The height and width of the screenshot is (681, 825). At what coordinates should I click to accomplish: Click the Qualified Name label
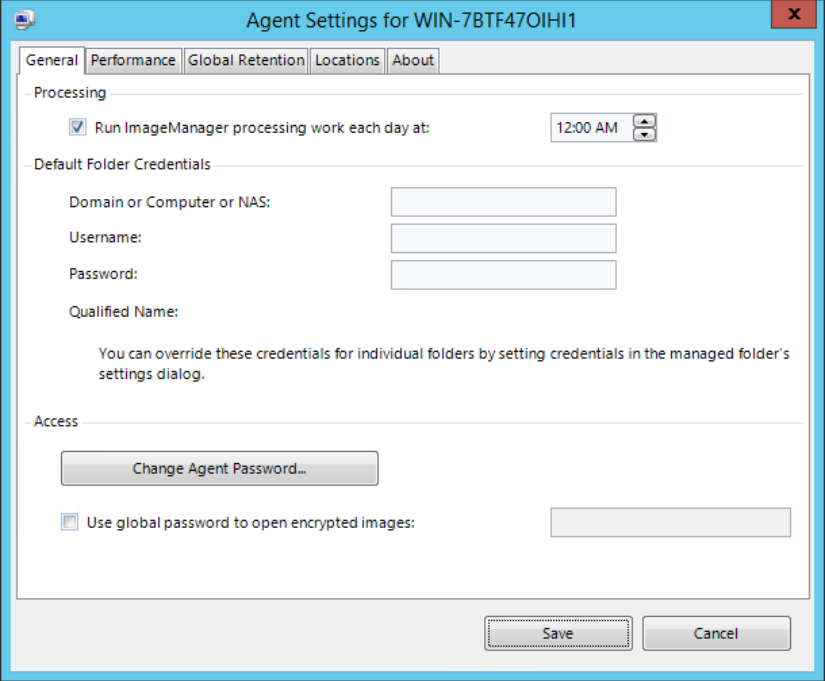point(124,312)
